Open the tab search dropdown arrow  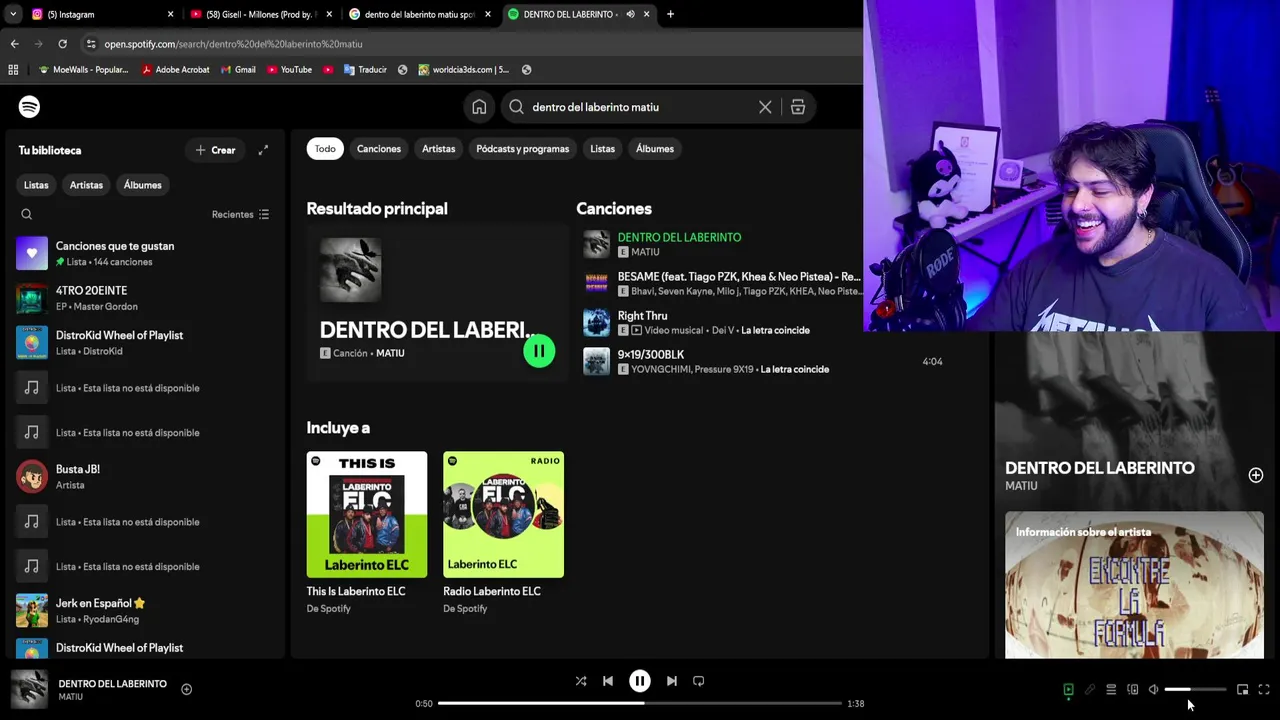click(12, 14)
